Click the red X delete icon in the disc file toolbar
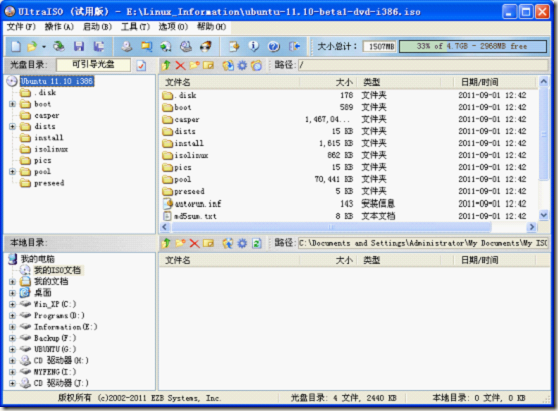Viewport: 558px width, 411px height. (x=180, y=65)
